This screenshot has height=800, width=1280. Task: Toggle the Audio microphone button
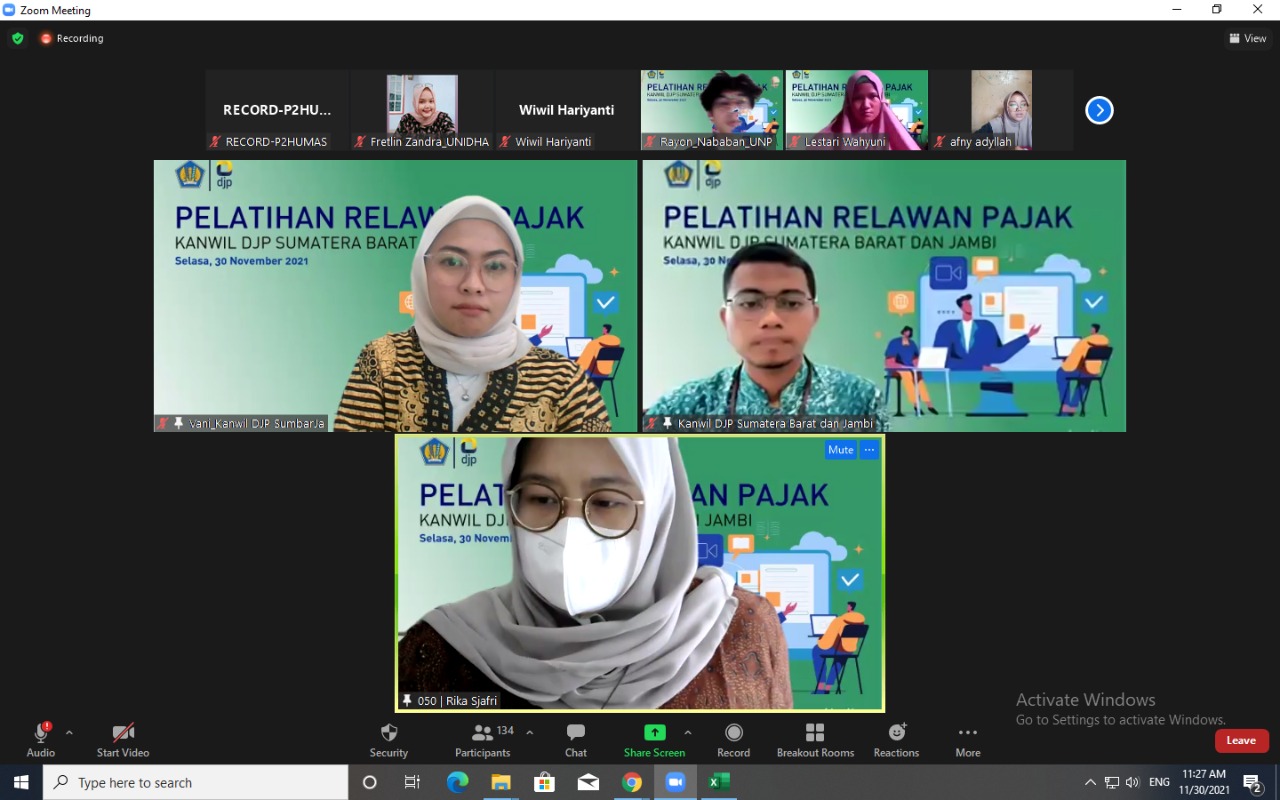[x=41, y=733]
